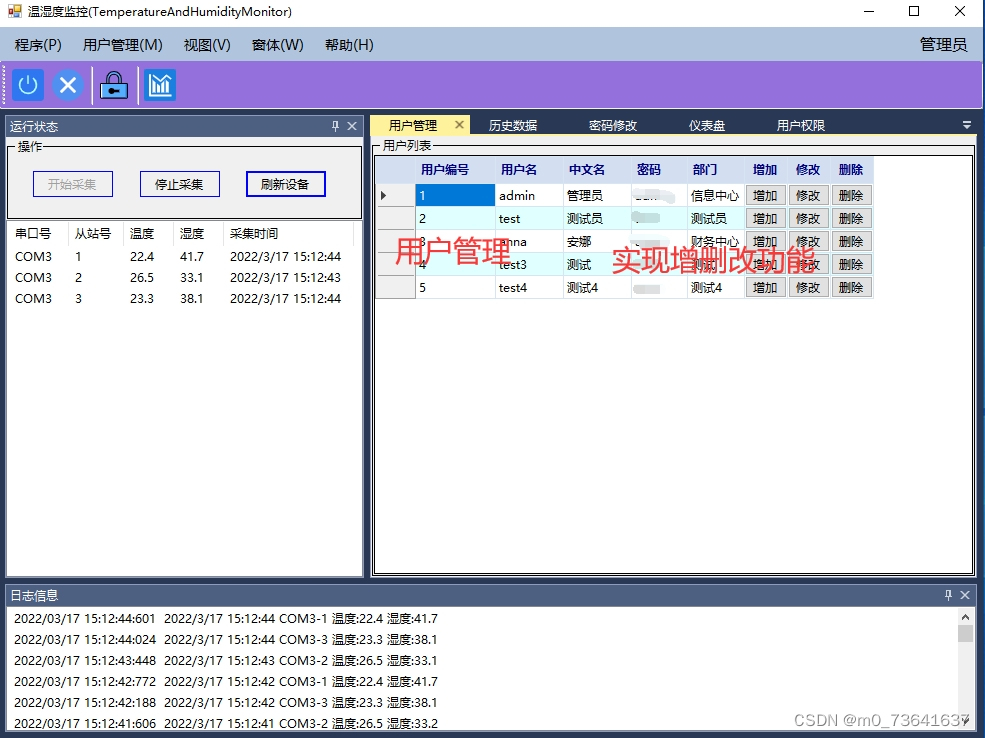Select COM3 row with temperature 26.5

pyautogui.click(x=182, y=278)
